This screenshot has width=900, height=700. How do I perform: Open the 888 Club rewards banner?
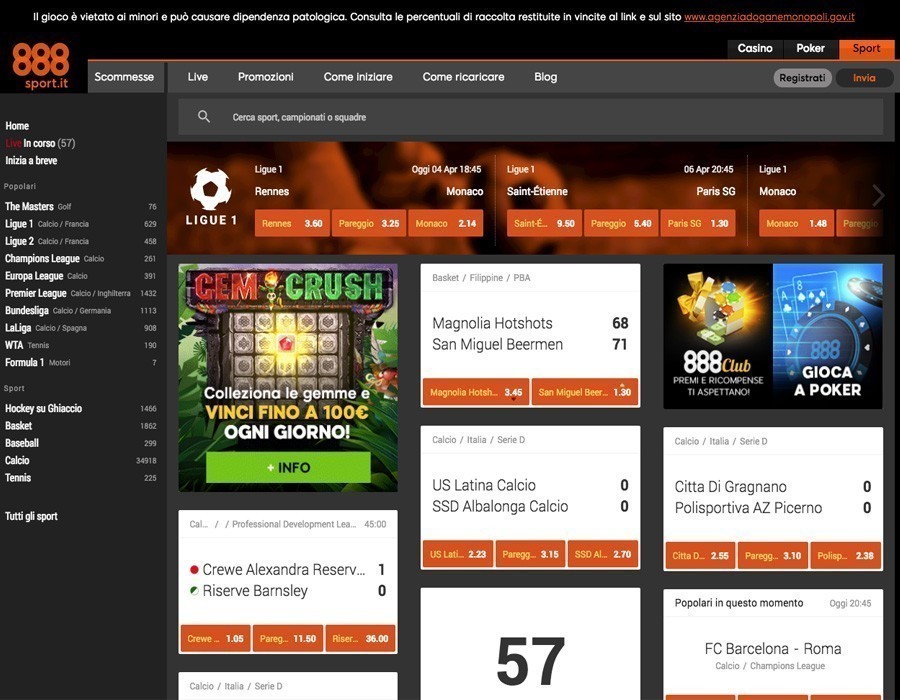718,336
